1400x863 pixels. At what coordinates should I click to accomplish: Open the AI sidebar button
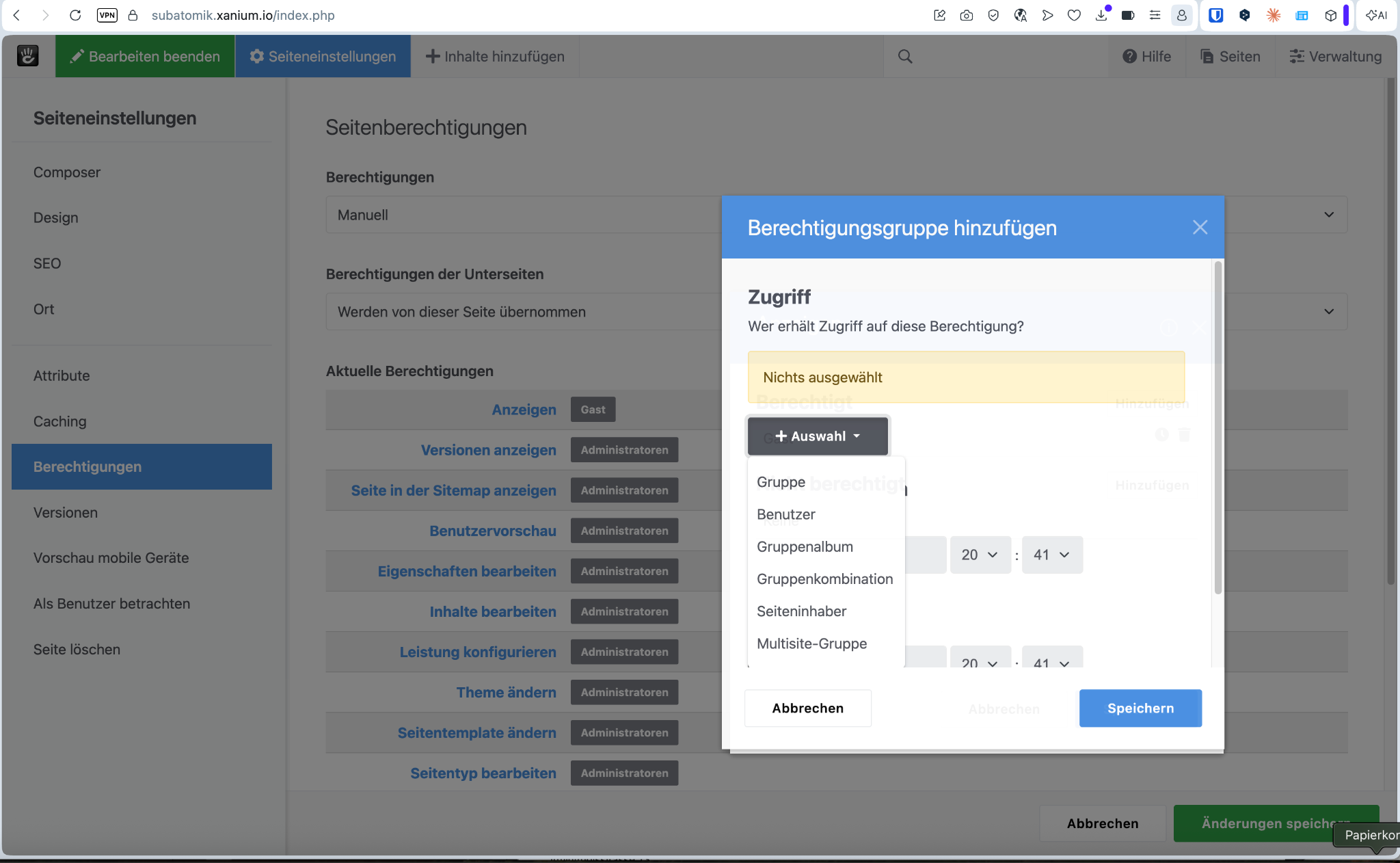(x=1376, y=15)
